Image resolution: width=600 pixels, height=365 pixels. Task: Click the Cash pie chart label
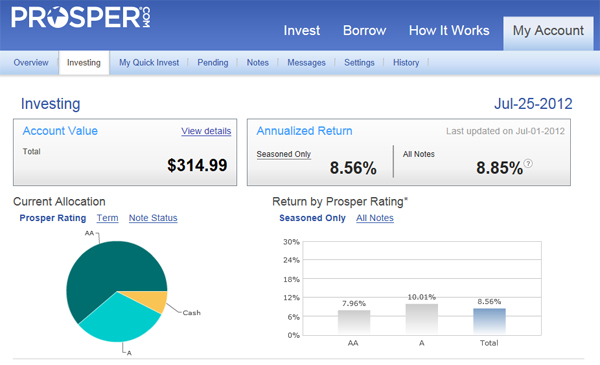[x=191, y=313]
